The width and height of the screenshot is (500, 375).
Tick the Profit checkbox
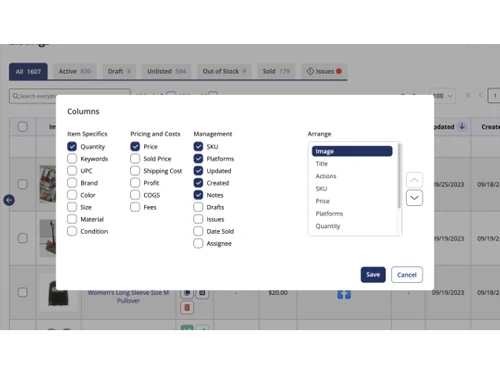tap(135, 183)
